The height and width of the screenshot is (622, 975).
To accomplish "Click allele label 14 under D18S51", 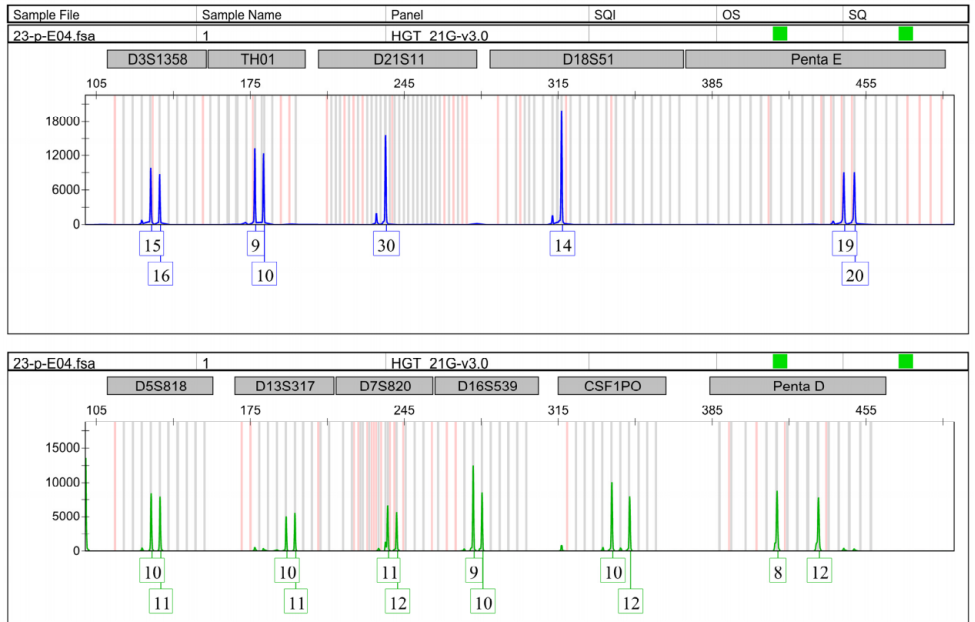I will 563,245.
